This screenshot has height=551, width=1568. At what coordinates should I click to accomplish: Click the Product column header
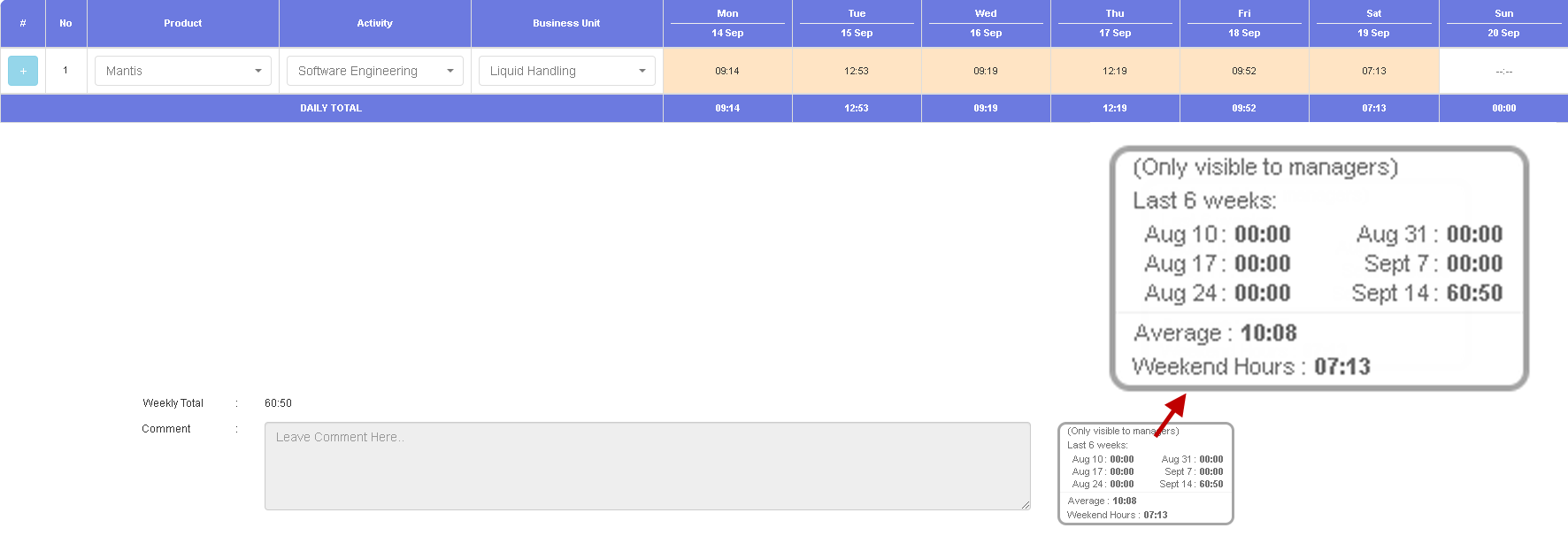183,23
